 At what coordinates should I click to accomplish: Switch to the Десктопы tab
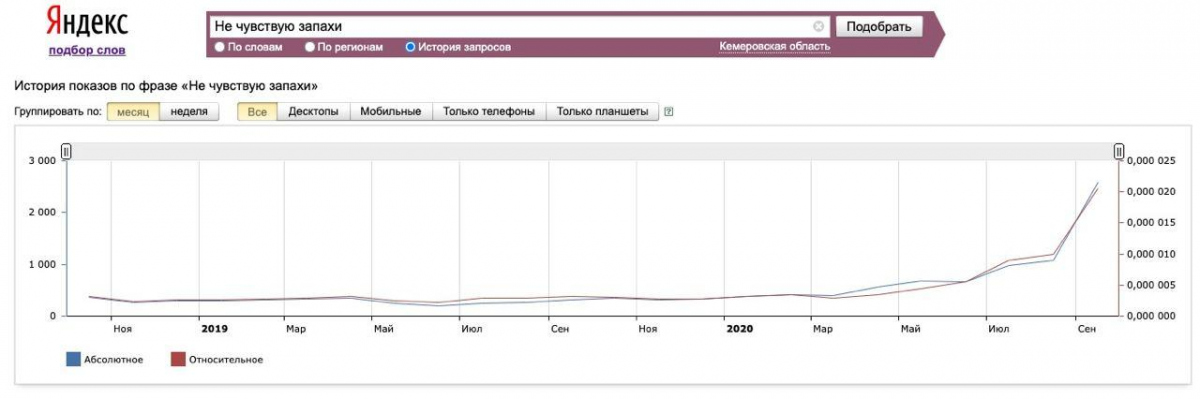[x=313, y=112]
